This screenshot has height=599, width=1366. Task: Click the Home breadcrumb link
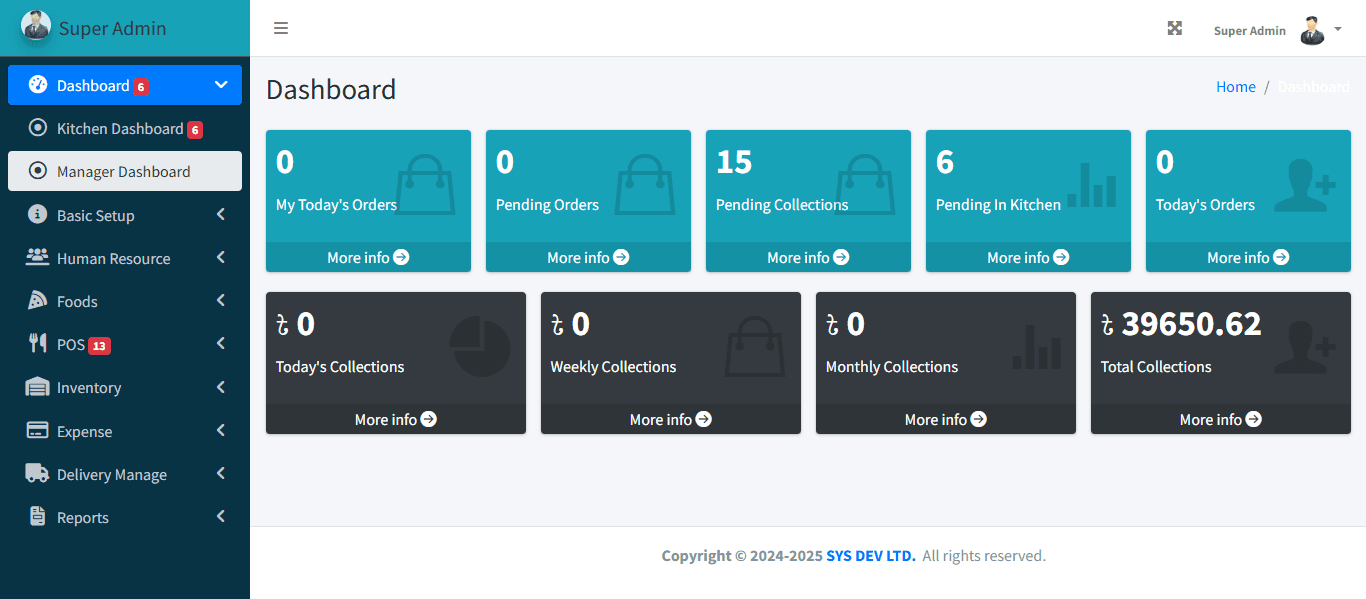click(1236, 87)
